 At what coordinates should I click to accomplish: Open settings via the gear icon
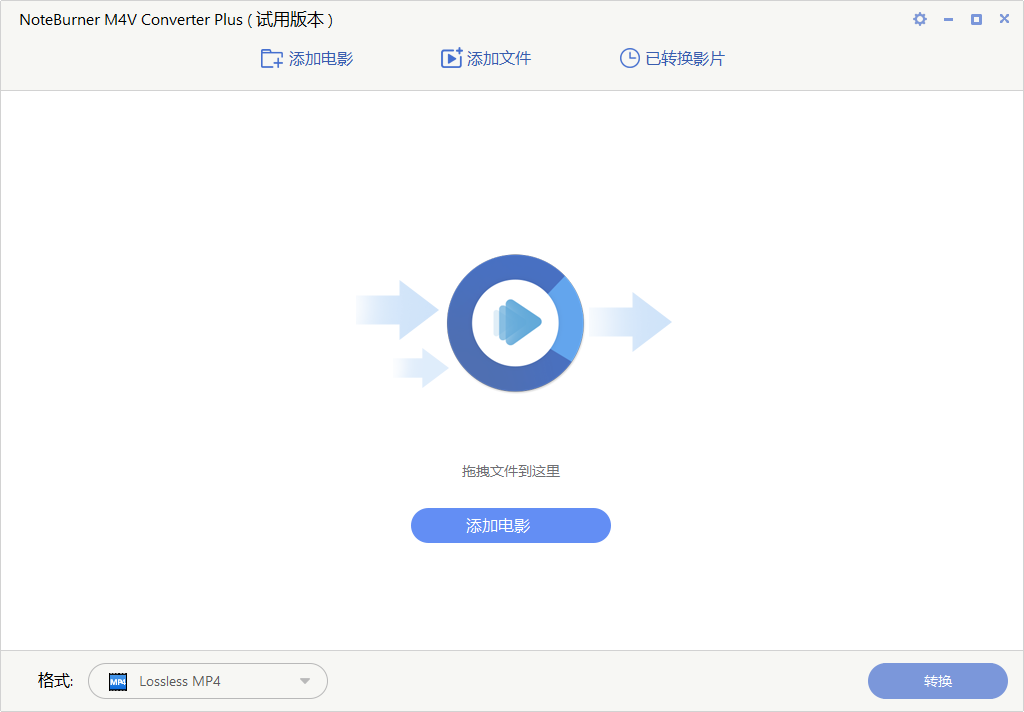(x=920, y=19)
